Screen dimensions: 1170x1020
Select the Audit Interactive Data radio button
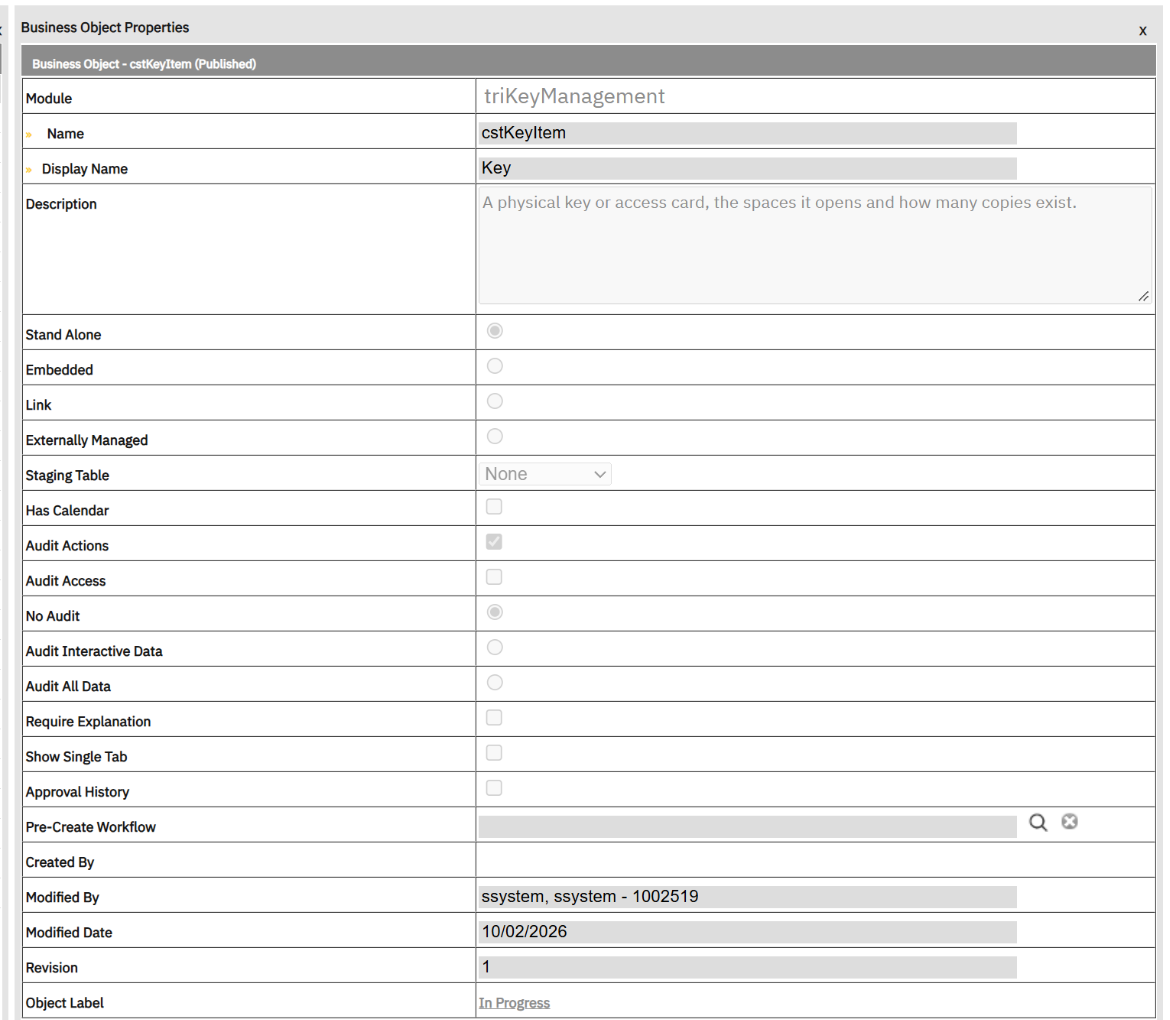click(495, 647)
